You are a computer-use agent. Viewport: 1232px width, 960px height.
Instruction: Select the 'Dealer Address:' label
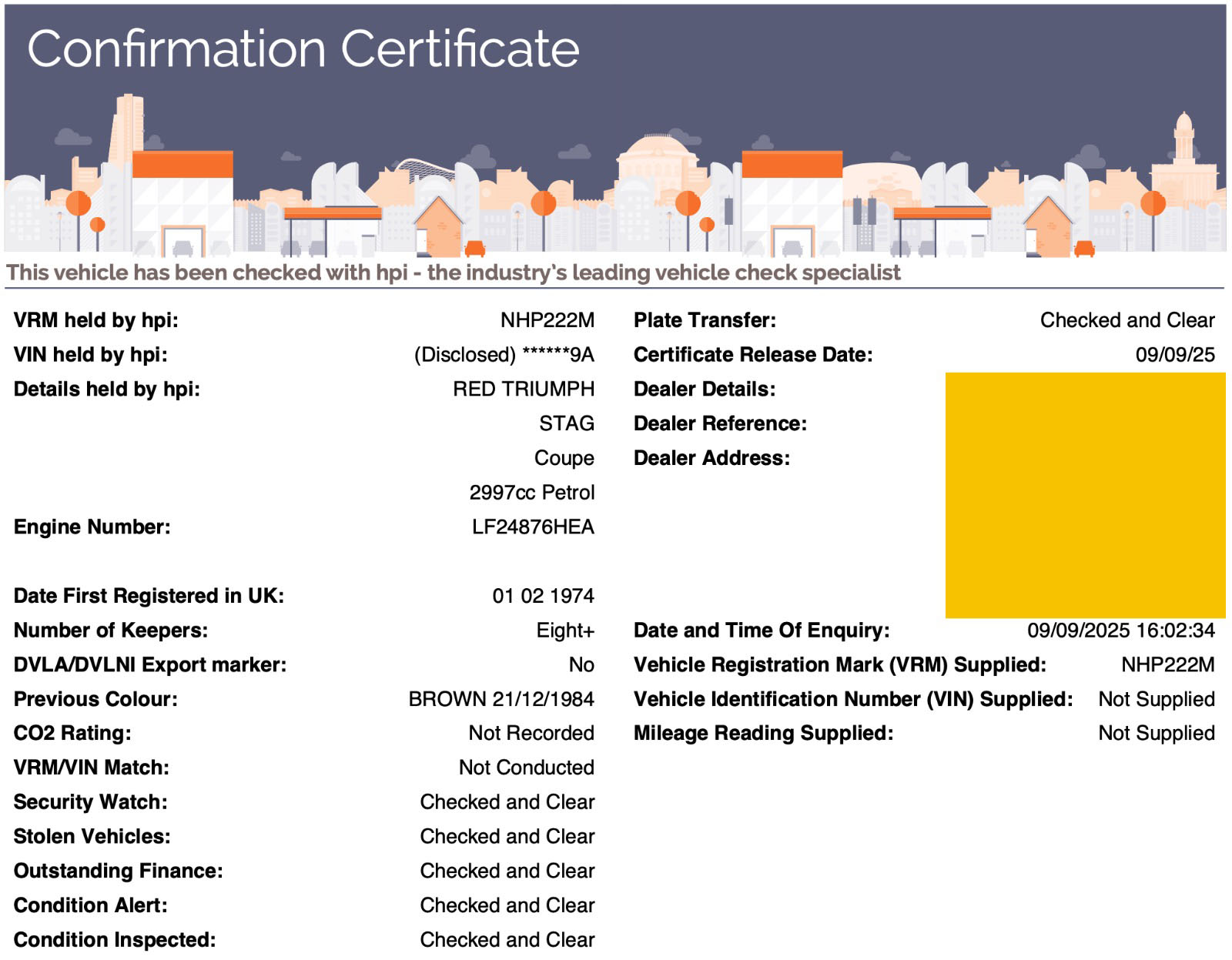(711, 458)
